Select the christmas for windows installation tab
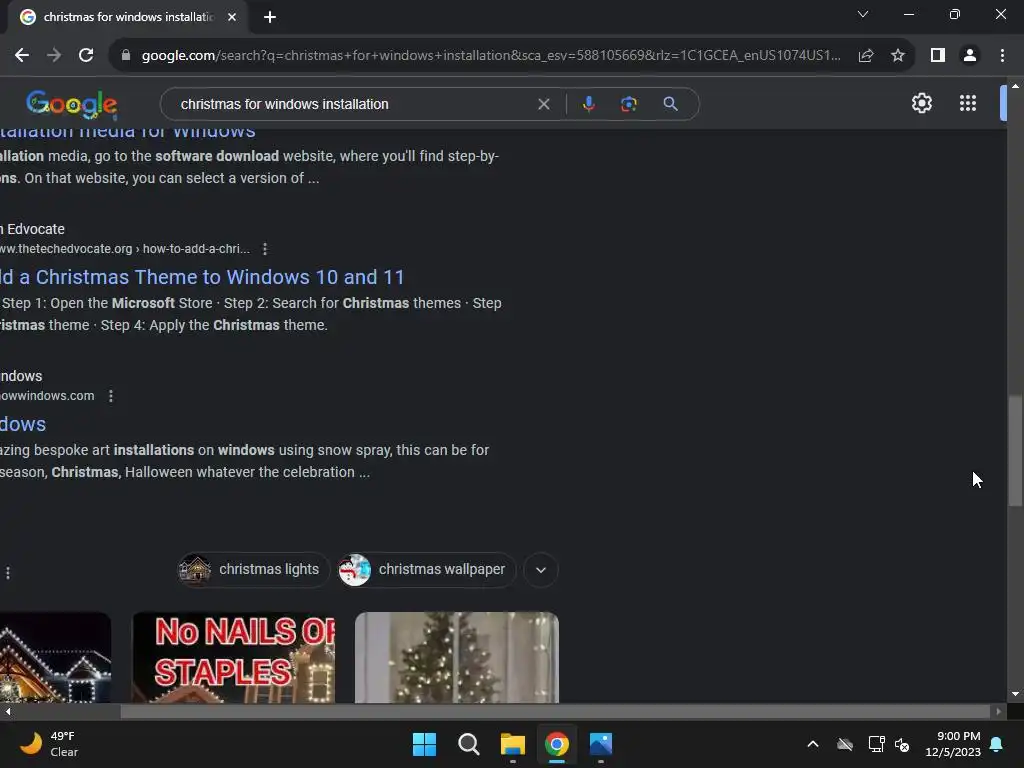Image resolution: width=1024 pixels, height=768 pixels. pyautogui.click(x=127, y=17)
